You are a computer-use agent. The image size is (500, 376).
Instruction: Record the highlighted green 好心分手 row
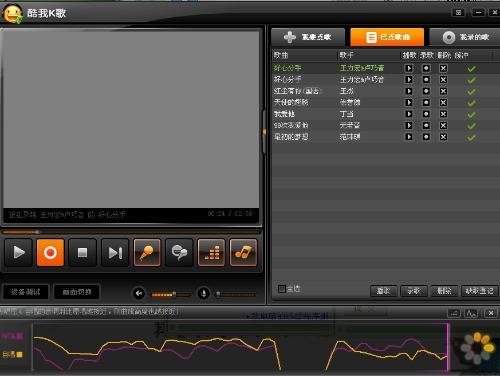tap(426, 68)
